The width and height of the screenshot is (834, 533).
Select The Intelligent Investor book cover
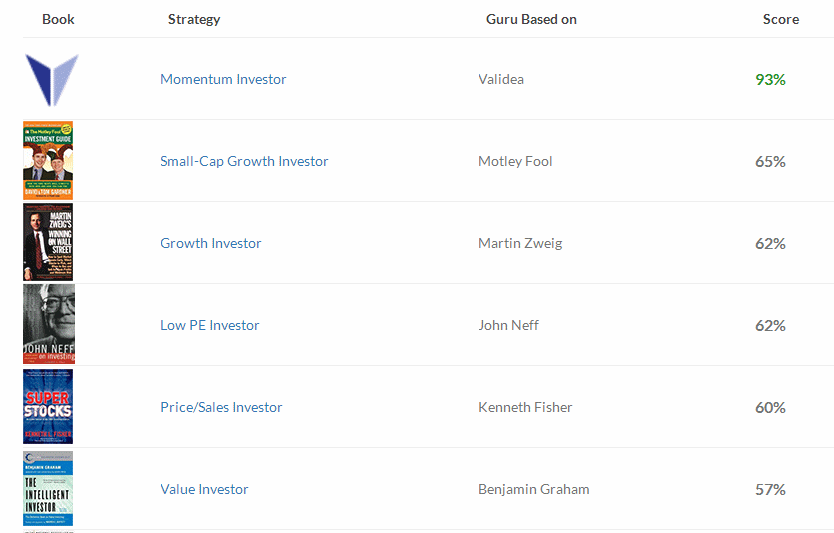[48, 488]
